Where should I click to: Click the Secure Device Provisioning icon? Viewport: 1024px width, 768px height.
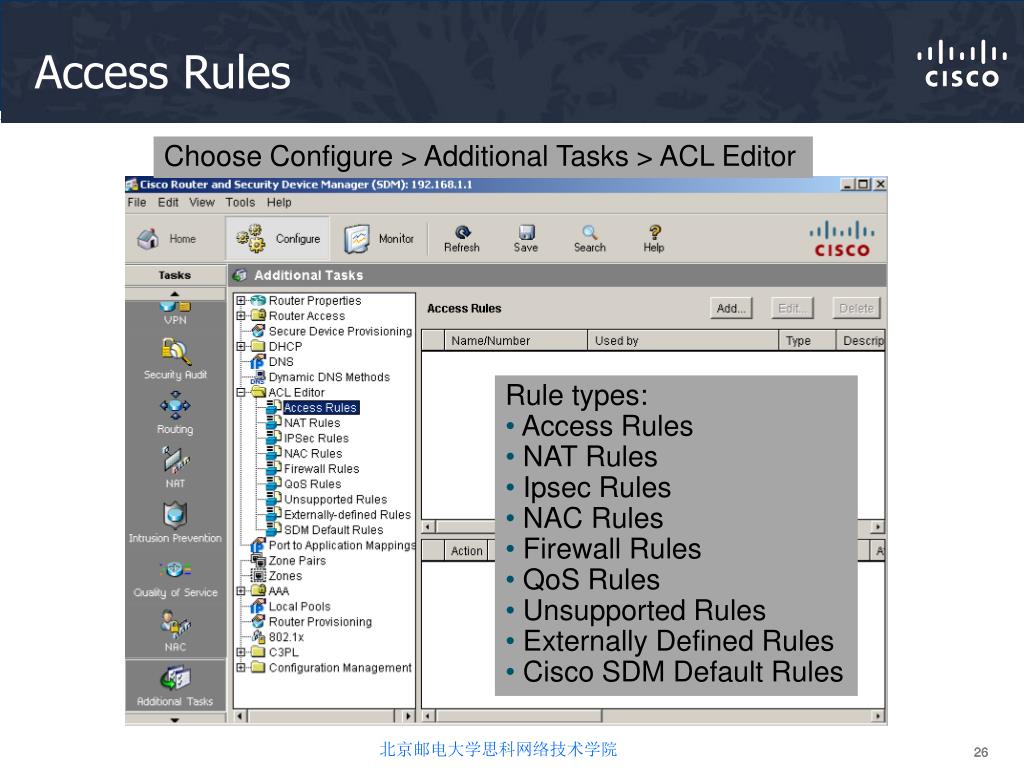[x=259, y=331]
